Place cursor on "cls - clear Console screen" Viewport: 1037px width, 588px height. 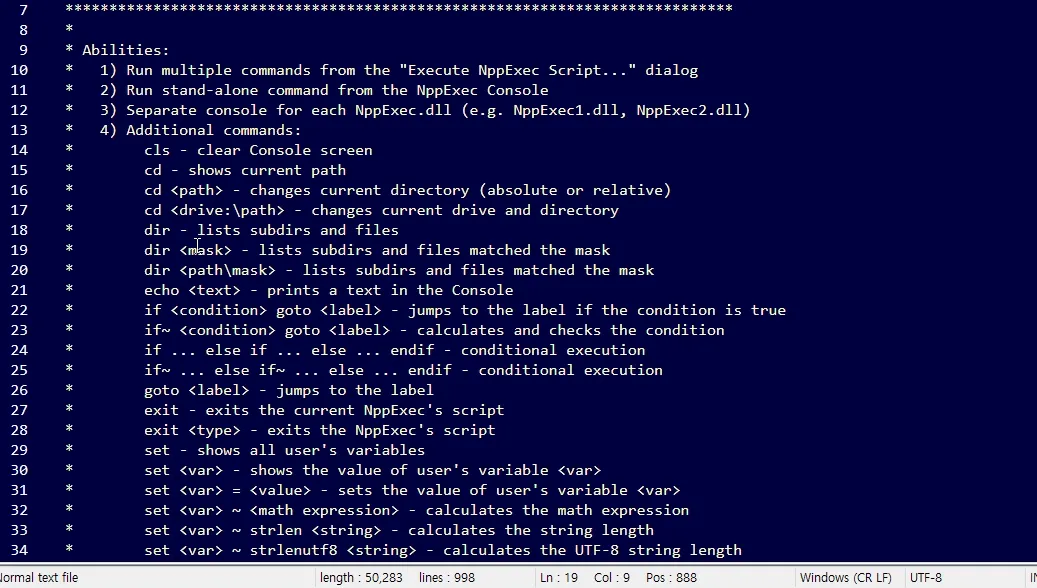click(x=258, y=150)
